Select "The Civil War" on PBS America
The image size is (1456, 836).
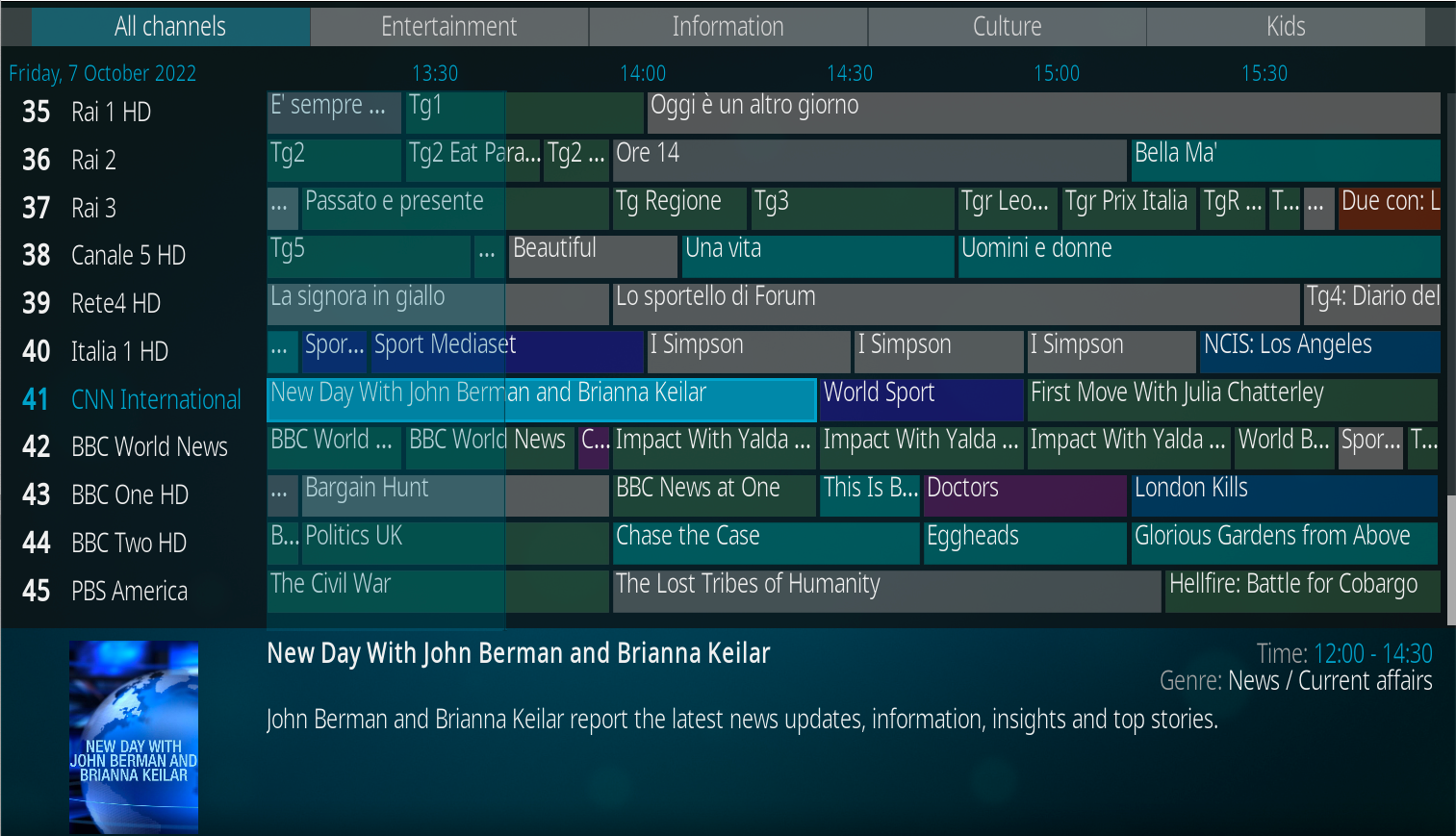pos(384,591)
